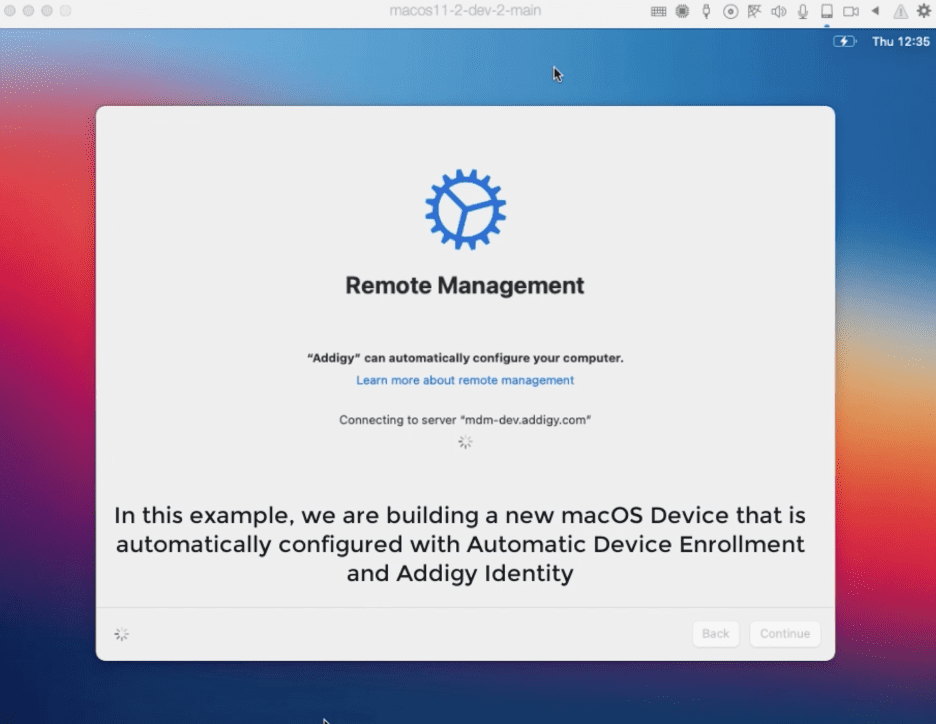Image resolution: width=936 pixels, height=724 pixels.
Task: Click the CD/DVD disc icon
Action: point(731,11)
